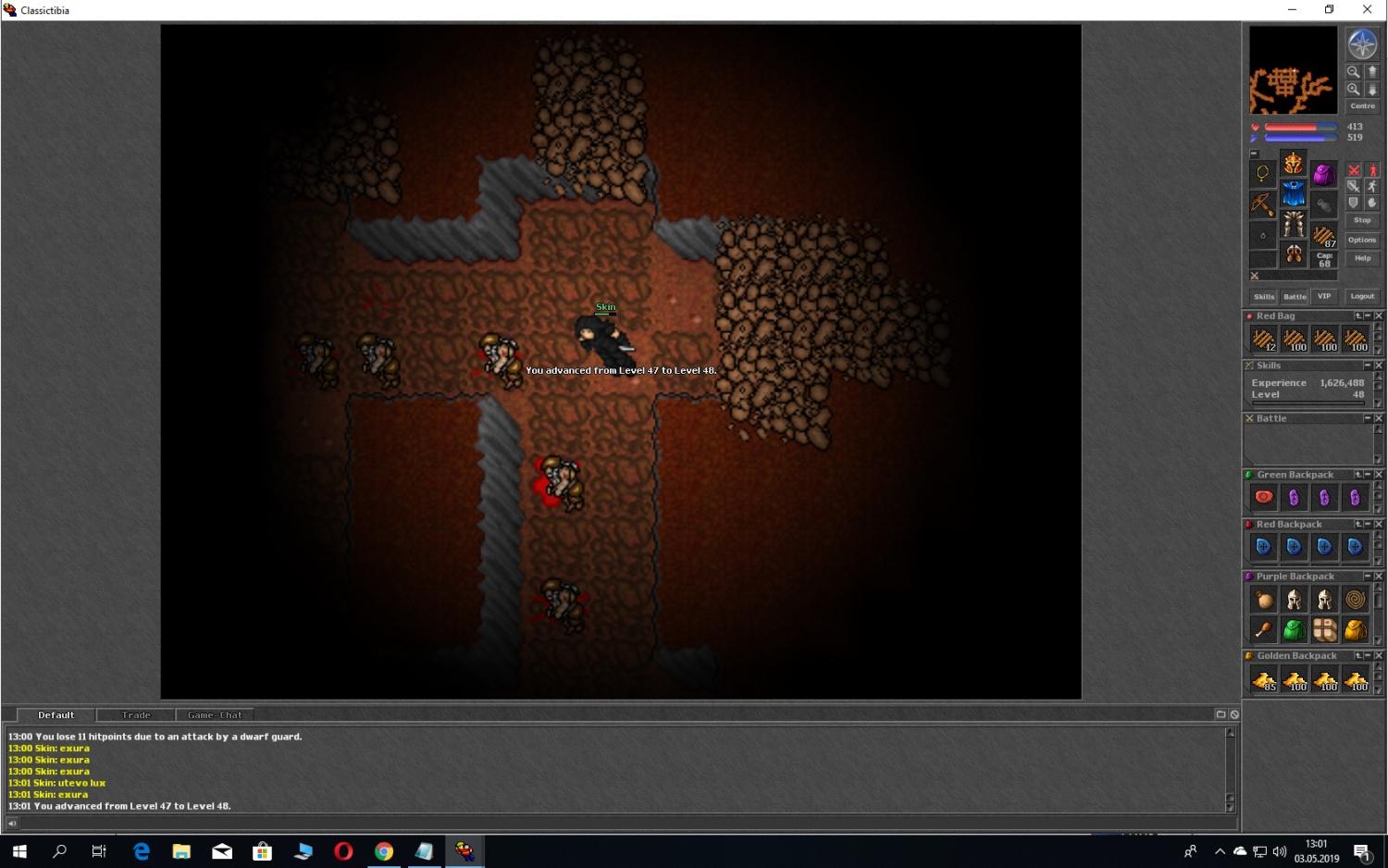Viewport: 1388px width, 868px height.
Task: Toggle offensive fighting mode (red crossed swords)
Action: (1354, 170)
